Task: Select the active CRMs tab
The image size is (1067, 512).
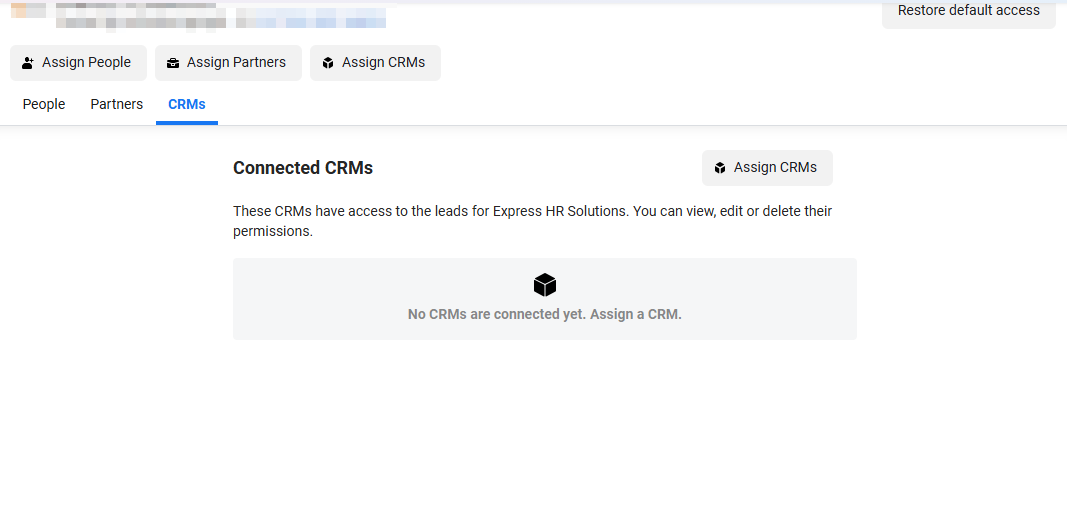Action: 186,104
